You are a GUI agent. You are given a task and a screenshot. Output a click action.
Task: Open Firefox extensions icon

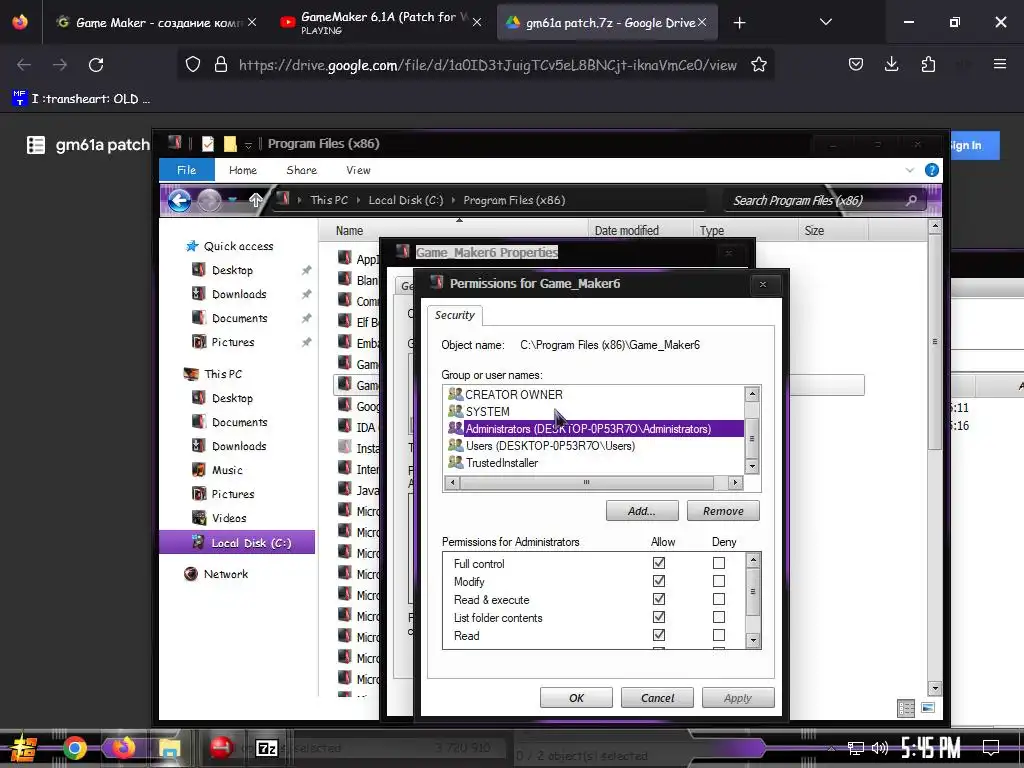point(928,64)
